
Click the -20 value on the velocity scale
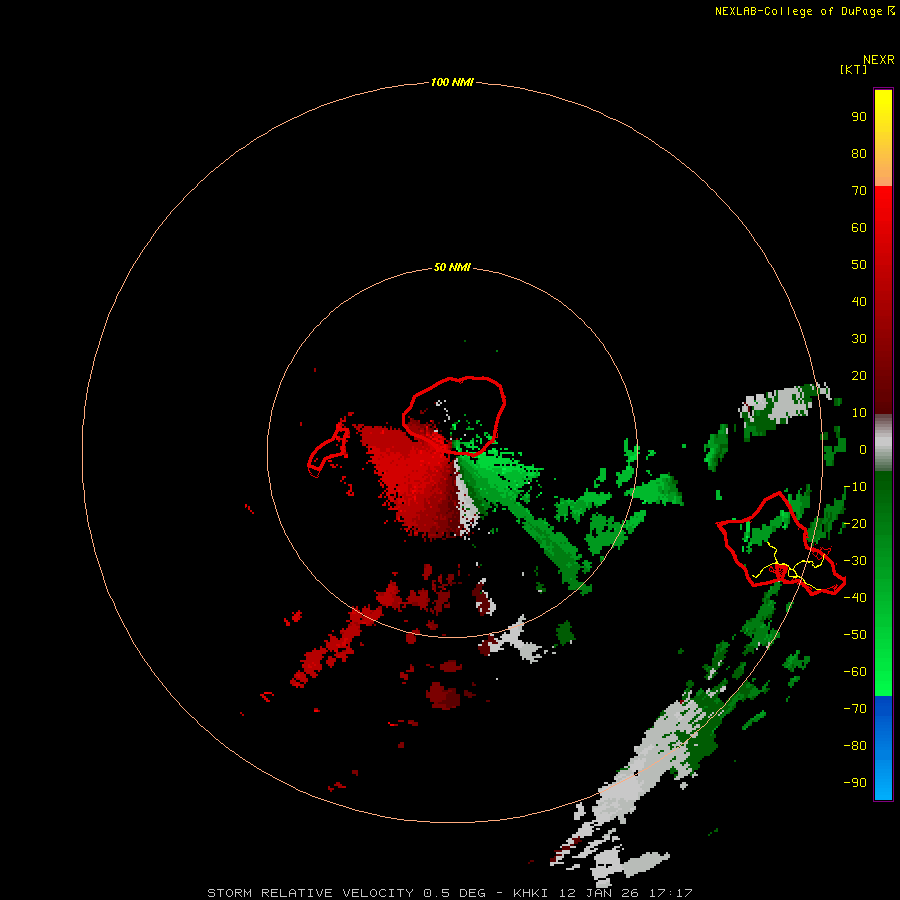coord(855,523)
